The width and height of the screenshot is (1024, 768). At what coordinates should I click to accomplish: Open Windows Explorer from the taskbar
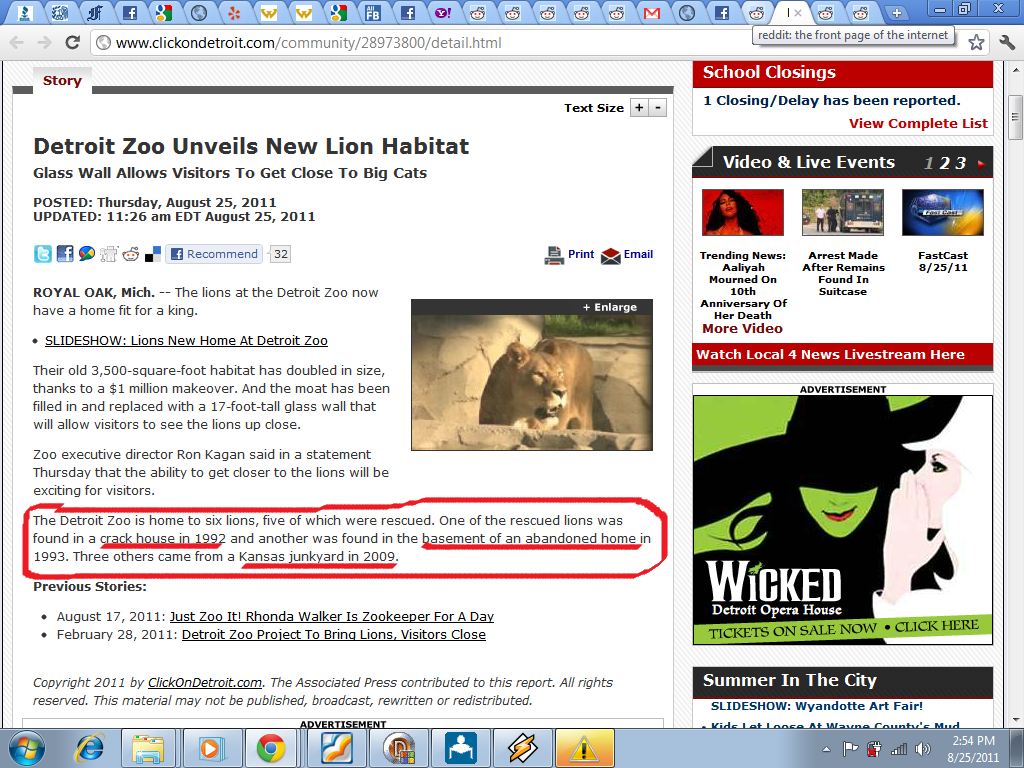pyautogui.click(x=148, y=748)
